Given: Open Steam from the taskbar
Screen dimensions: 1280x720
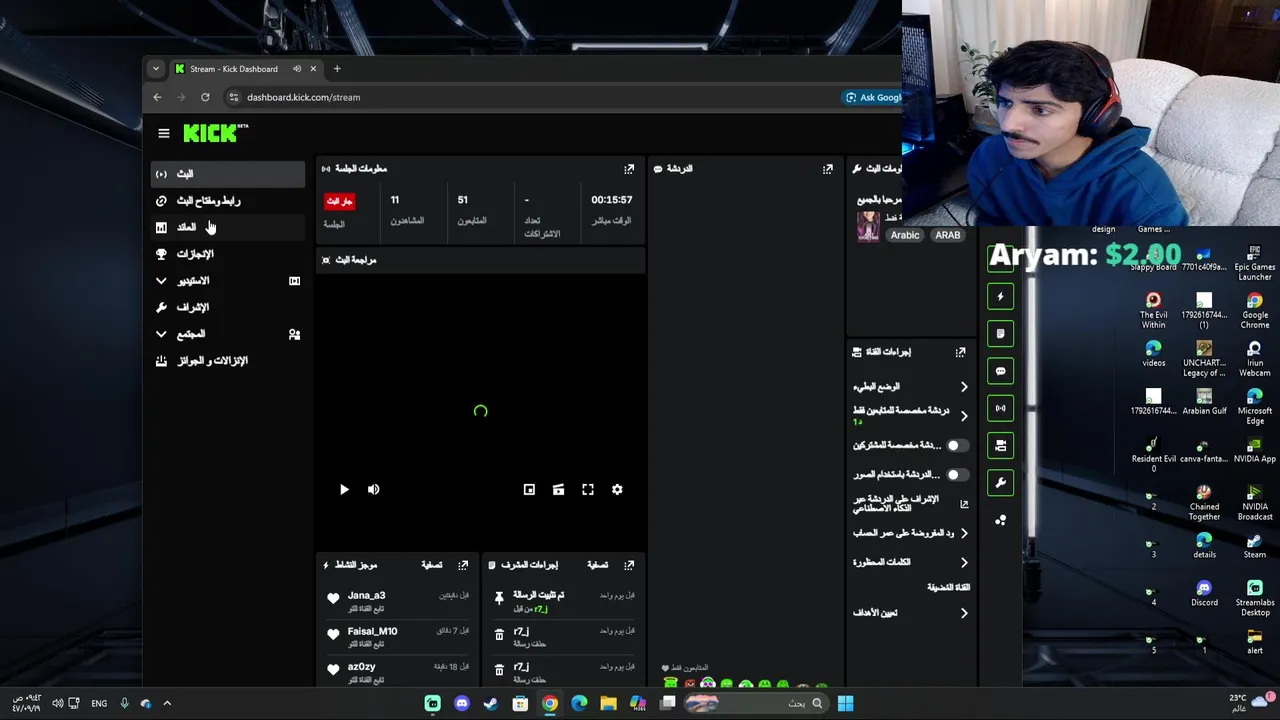Looking at the screenshot, I should click(491, 704).
